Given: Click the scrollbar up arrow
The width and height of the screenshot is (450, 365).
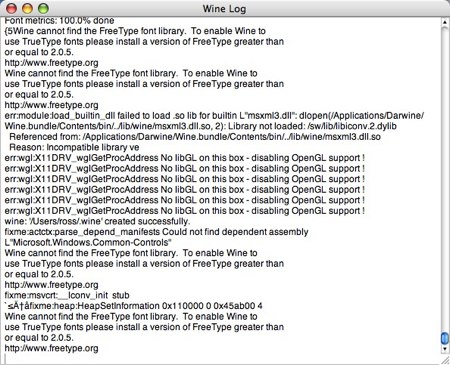Looking at the screenshot, I should [445, 22].
